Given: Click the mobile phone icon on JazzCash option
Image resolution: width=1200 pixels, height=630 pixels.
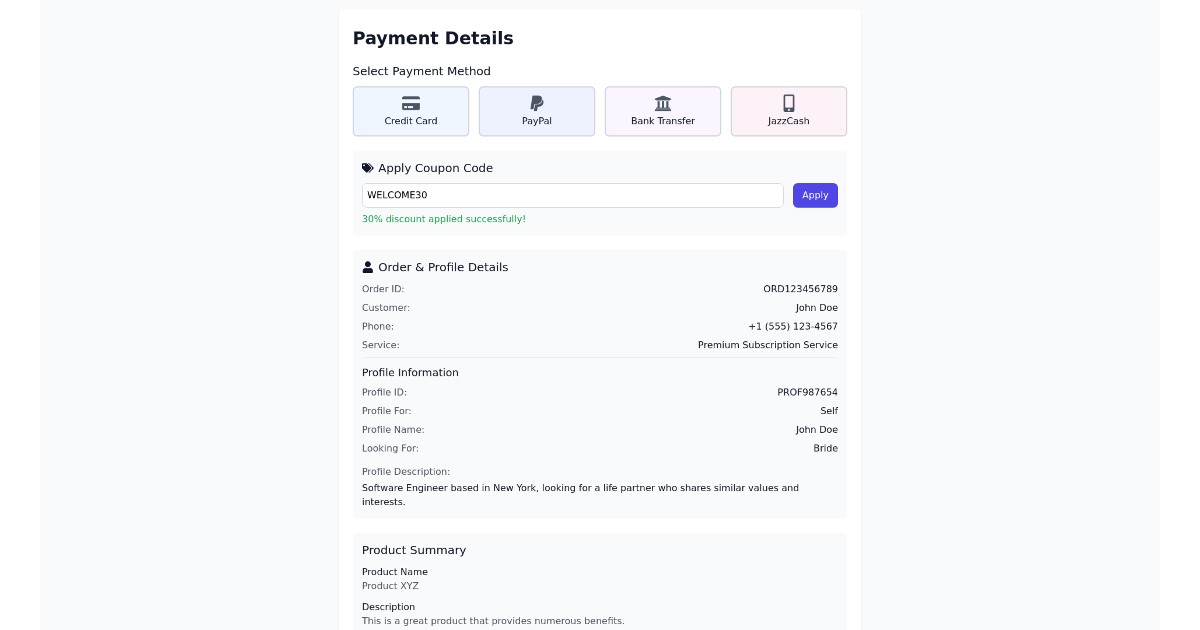Looking at the screenshot, I should [x=789, y=103].
